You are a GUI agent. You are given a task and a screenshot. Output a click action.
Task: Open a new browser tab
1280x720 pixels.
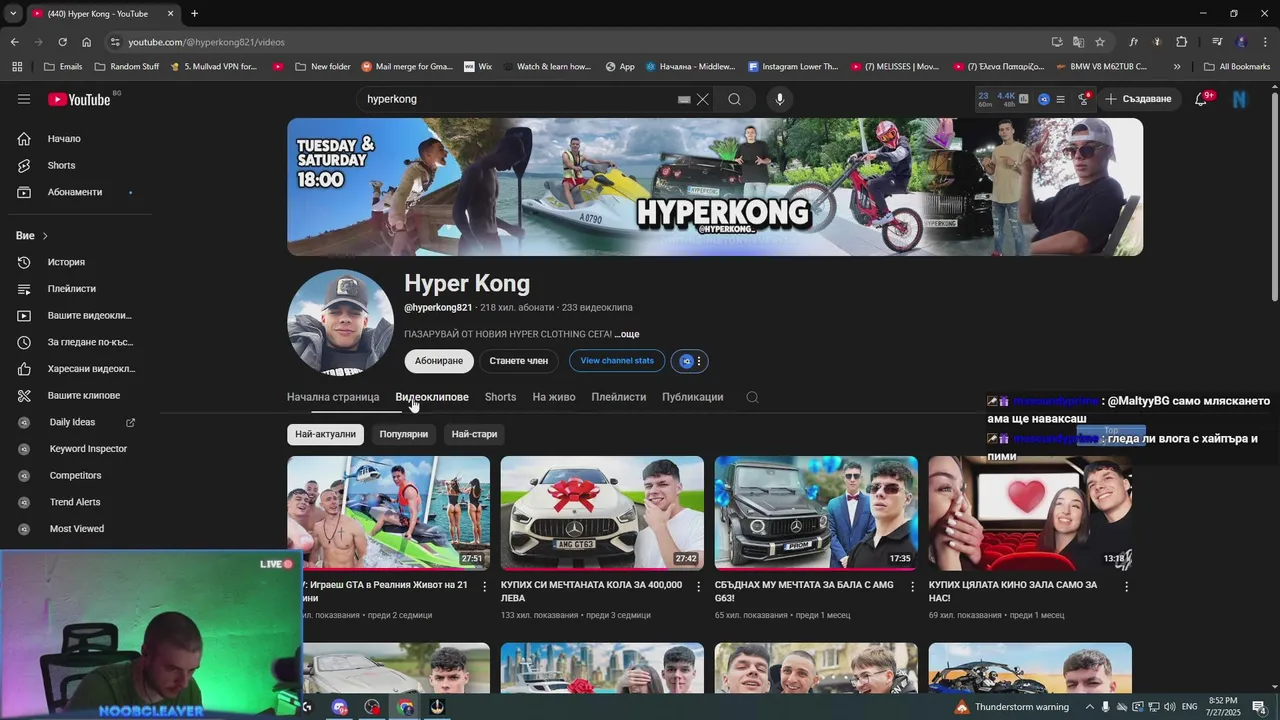(x=194, y=14)
